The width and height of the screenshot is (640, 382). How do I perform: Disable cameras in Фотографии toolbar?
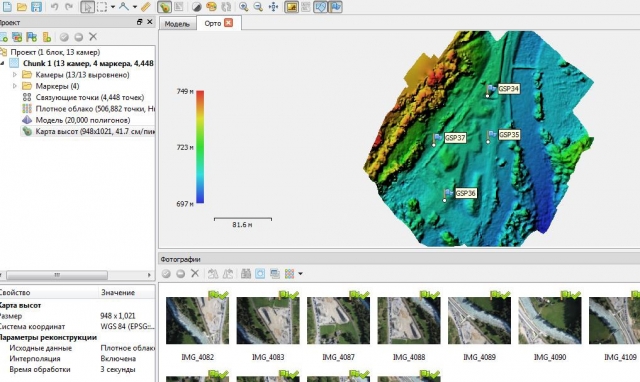click(180, 274)
